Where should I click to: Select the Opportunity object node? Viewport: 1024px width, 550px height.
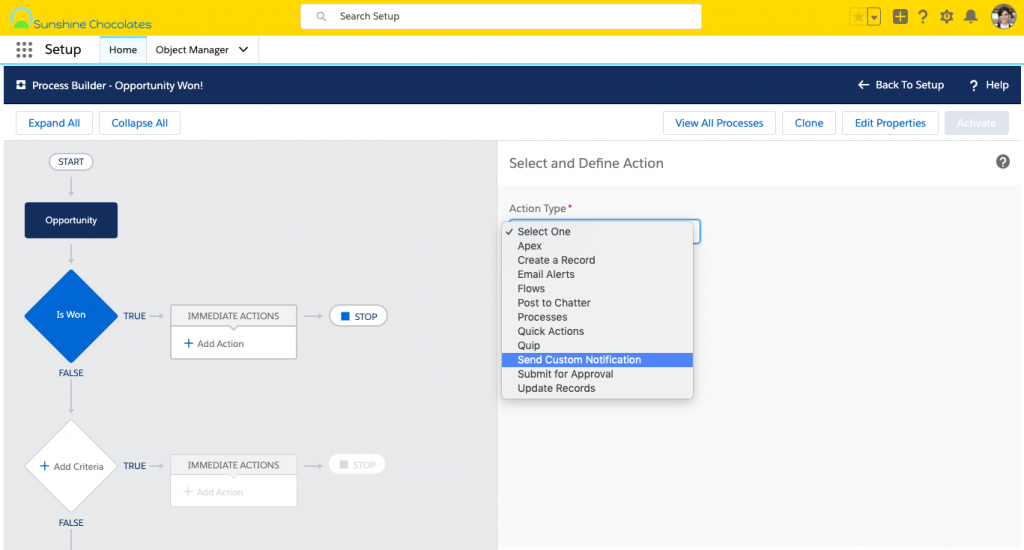coord(71,220)
